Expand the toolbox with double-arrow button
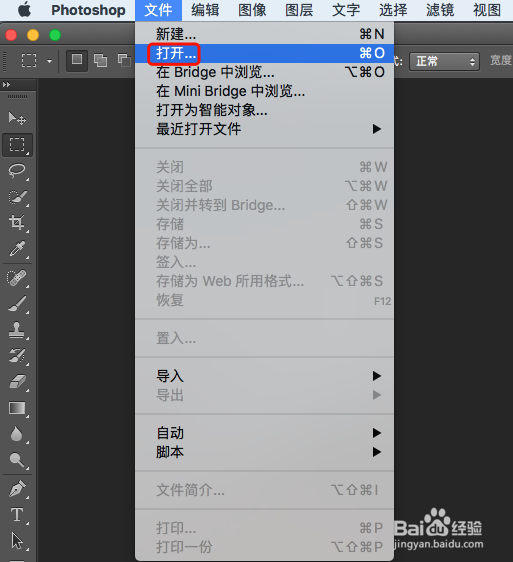This screenshot has width=513, height=562. [6, 85]
